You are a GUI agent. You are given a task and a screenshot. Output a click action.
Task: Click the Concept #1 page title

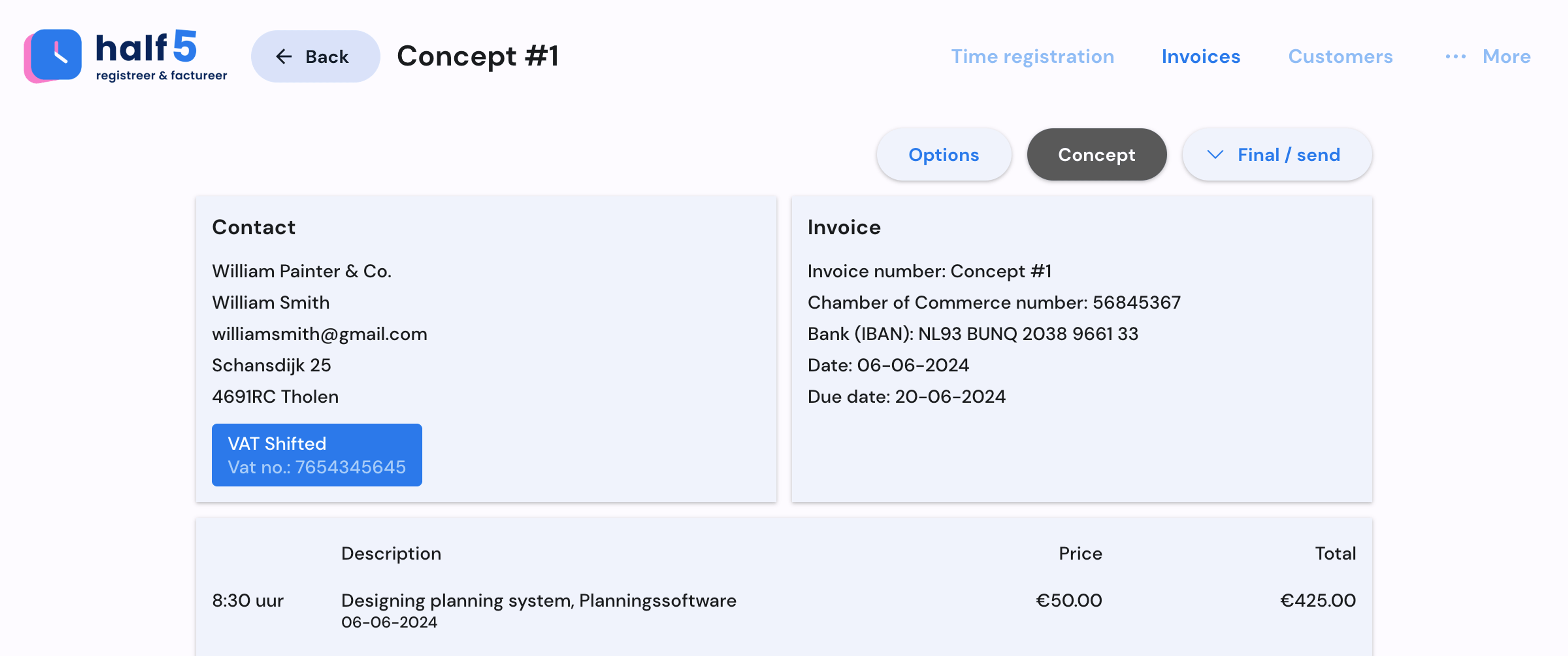[x=478, y=56]
